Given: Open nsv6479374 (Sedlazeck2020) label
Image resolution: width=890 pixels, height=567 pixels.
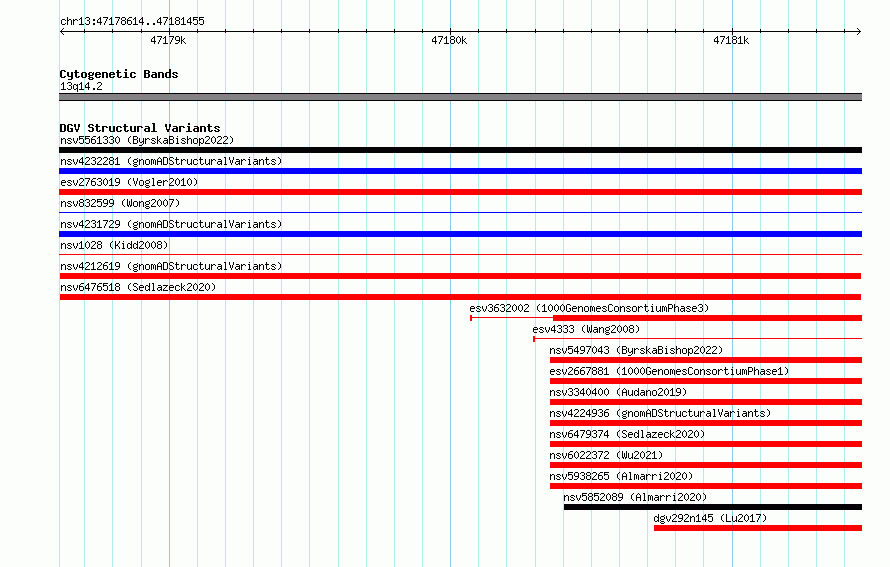Looking at the screenshot, I should tap(627, 434).
